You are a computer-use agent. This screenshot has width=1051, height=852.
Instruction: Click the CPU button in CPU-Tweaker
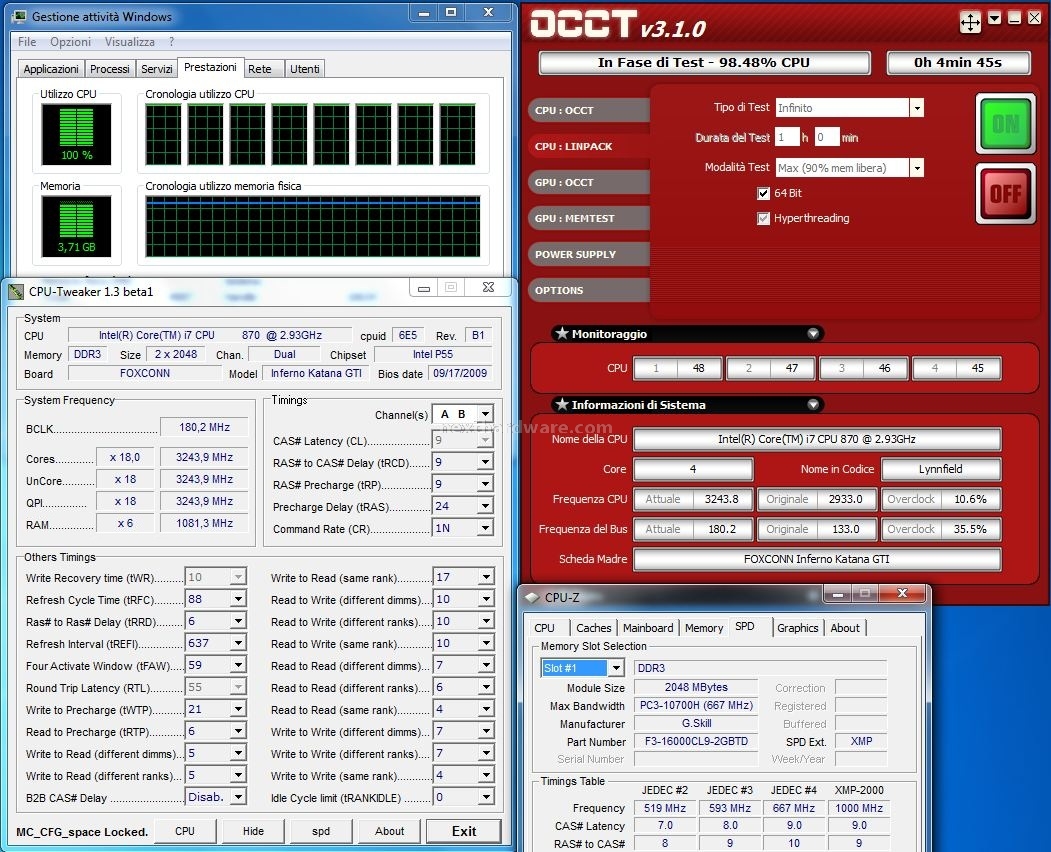185,831
